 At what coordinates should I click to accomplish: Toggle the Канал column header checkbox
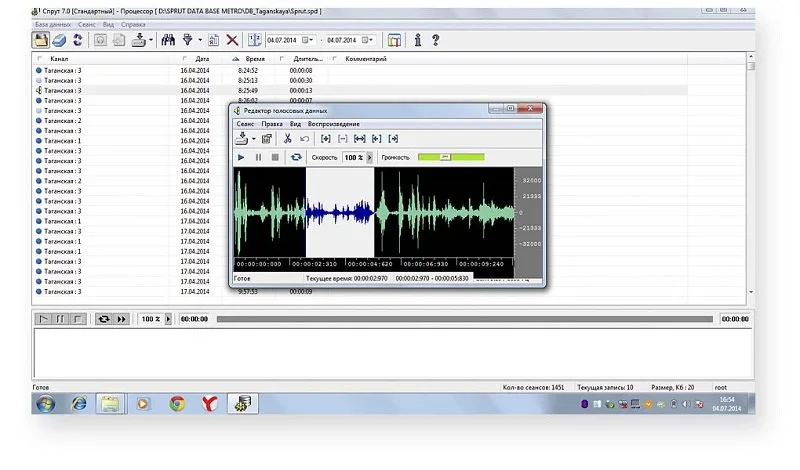tap(39, 59)
